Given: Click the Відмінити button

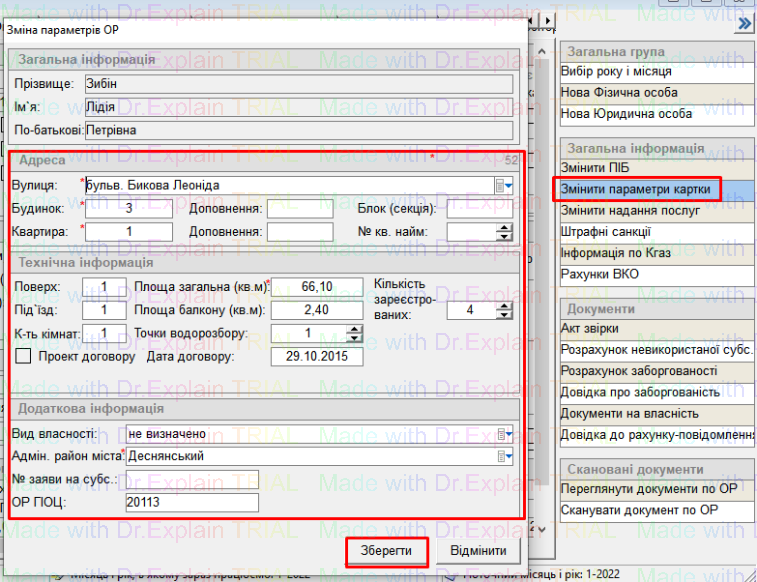Looking at the screenshot, I should [479, 552].
